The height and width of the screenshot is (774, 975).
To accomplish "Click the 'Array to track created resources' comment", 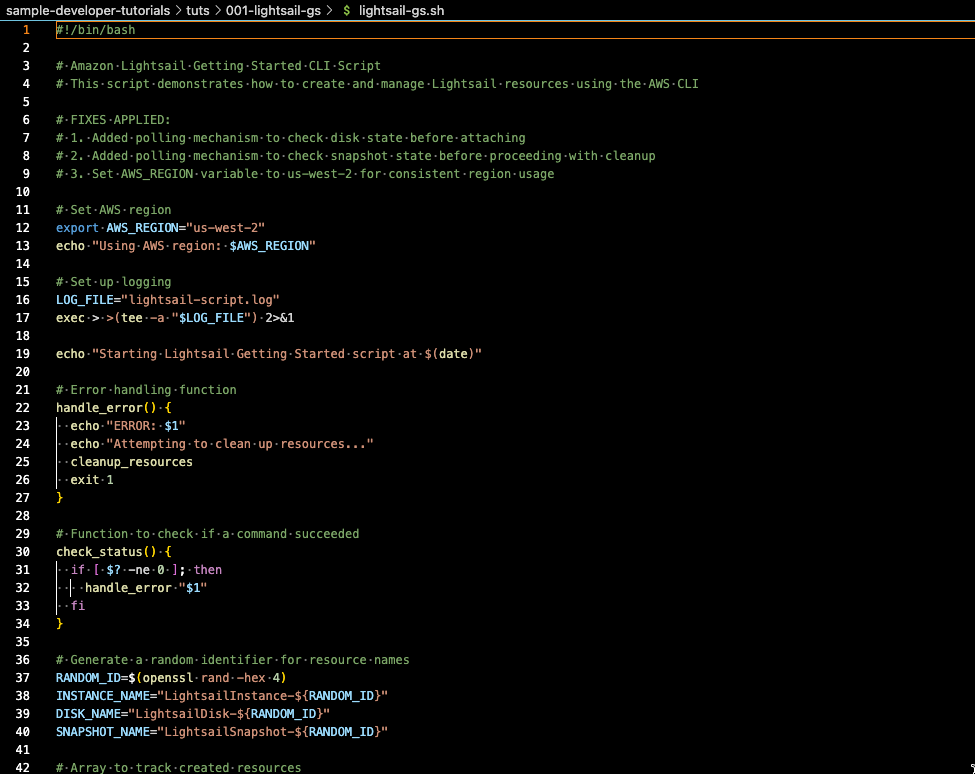I will pyautogui.click(x=178, y=768).
